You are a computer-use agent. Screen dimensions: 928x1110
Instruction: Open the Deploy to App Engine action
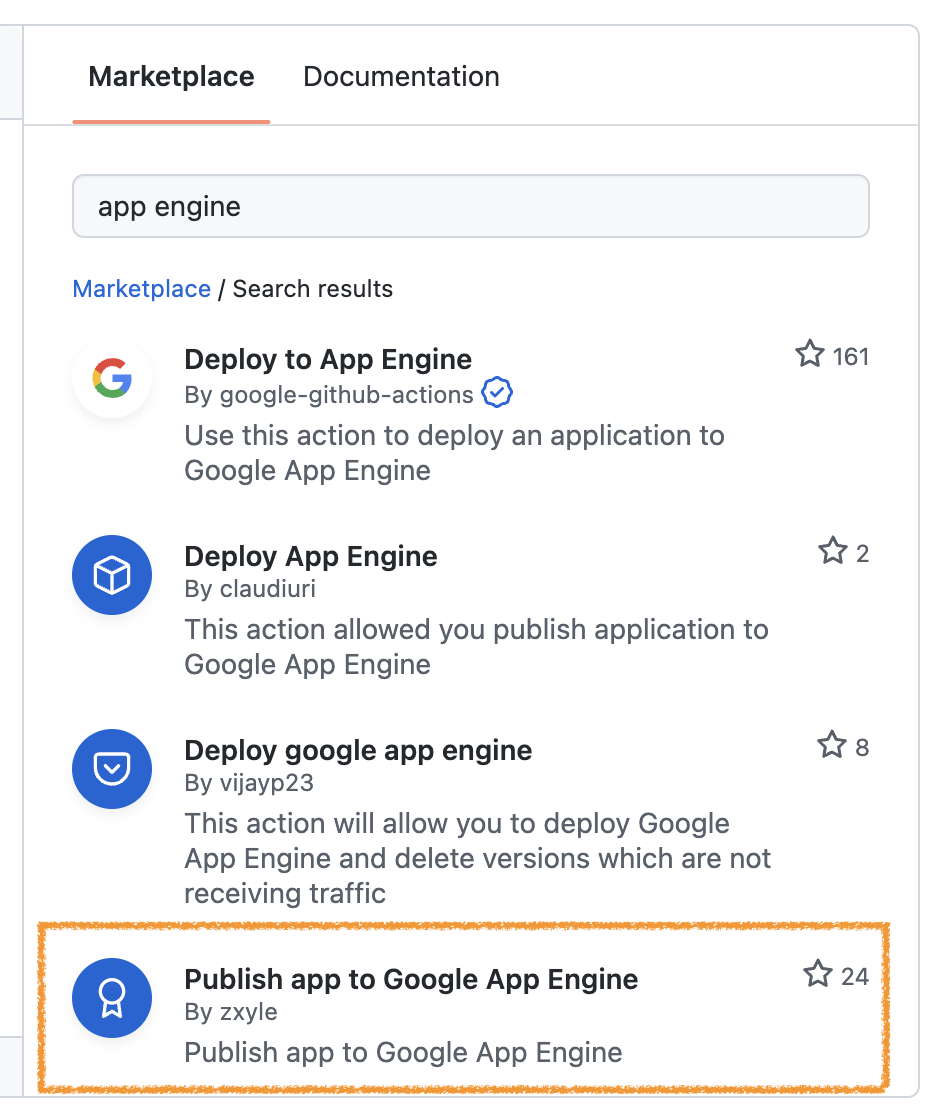click(328, 360)
